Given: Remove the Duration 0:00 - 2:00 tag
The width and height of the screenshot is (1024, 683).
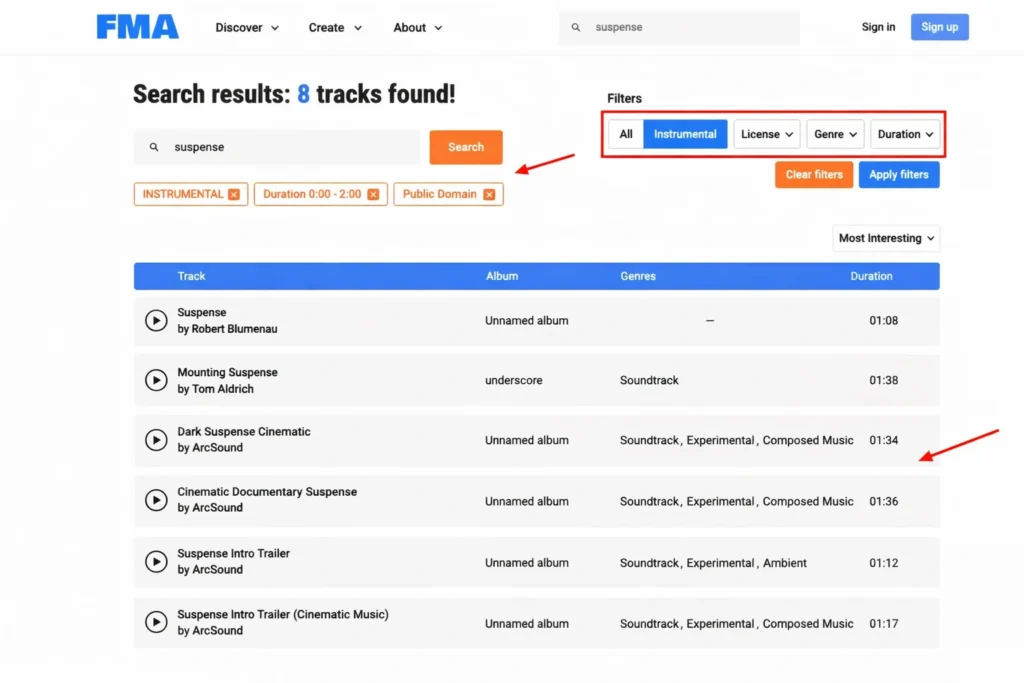Looking at the screenshot, I should [x=373, y=194].
